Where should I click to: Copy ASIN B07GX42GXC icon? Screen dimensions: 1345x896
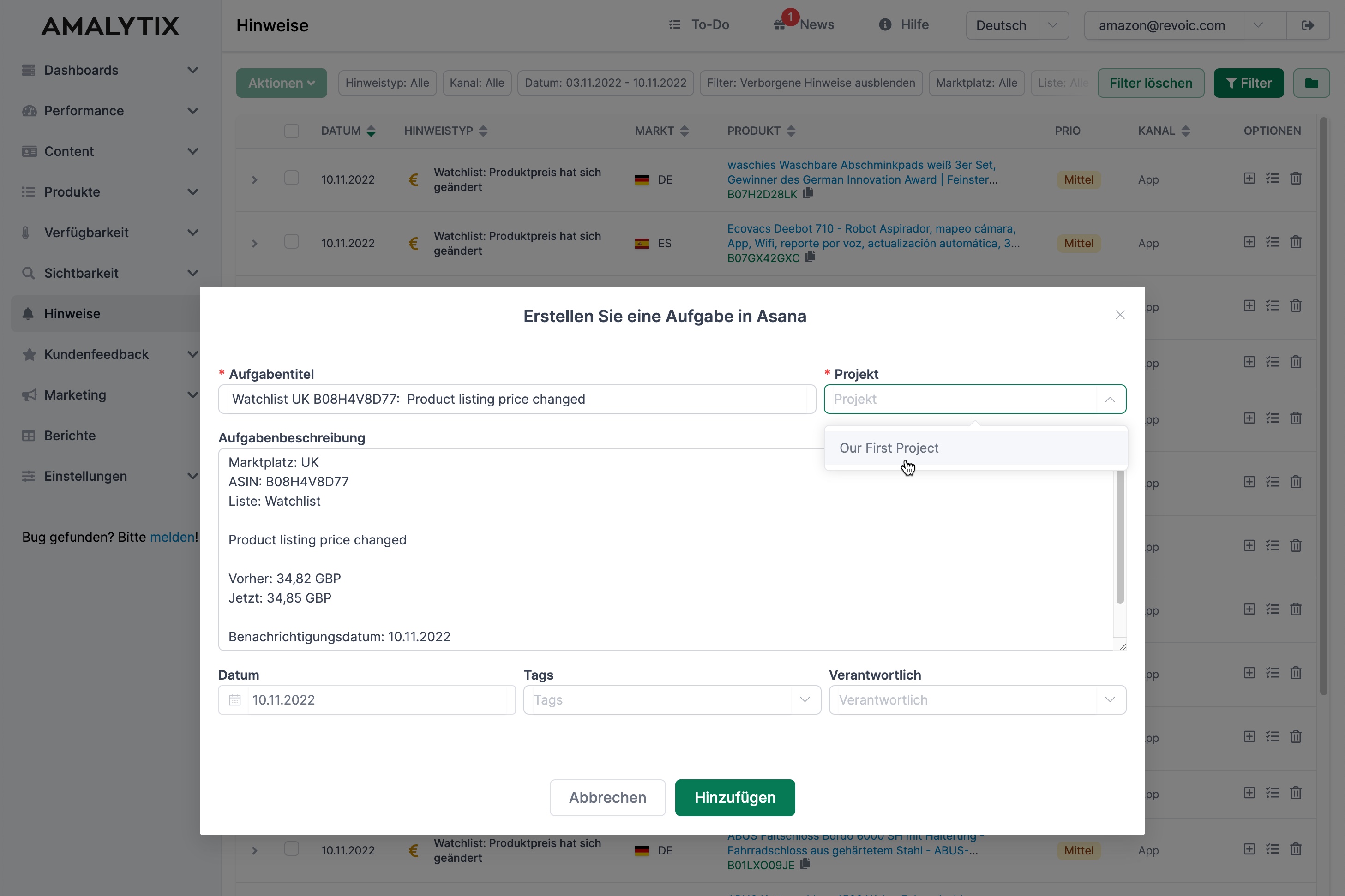[x=810, y=257]
